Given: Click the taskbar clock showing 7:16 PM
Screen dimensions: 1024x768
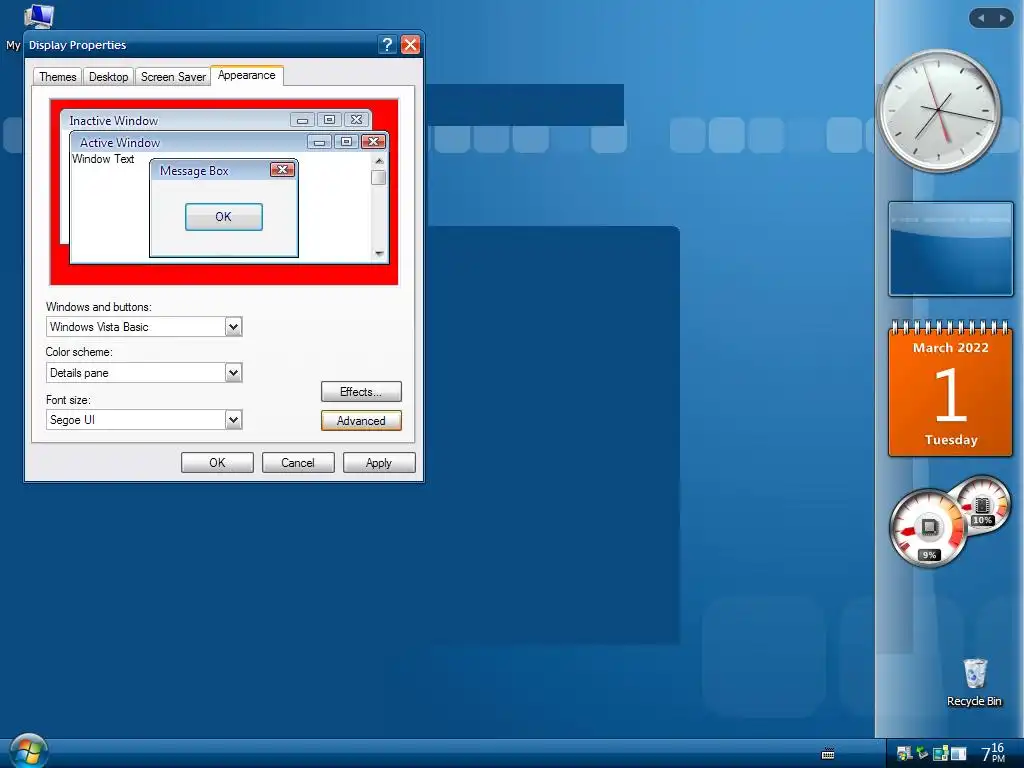Looking at the screenshot, I should [x=993, y=753].
